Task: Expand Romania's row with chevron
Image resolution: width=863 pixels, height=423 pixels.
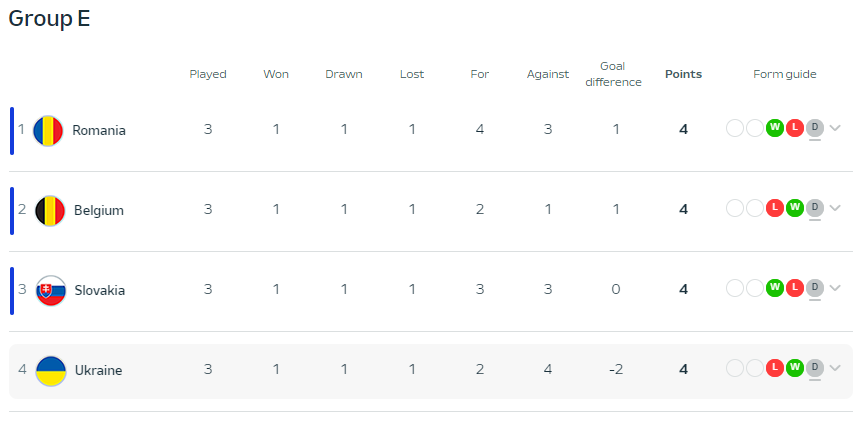Action: click(x=835, y=128)
